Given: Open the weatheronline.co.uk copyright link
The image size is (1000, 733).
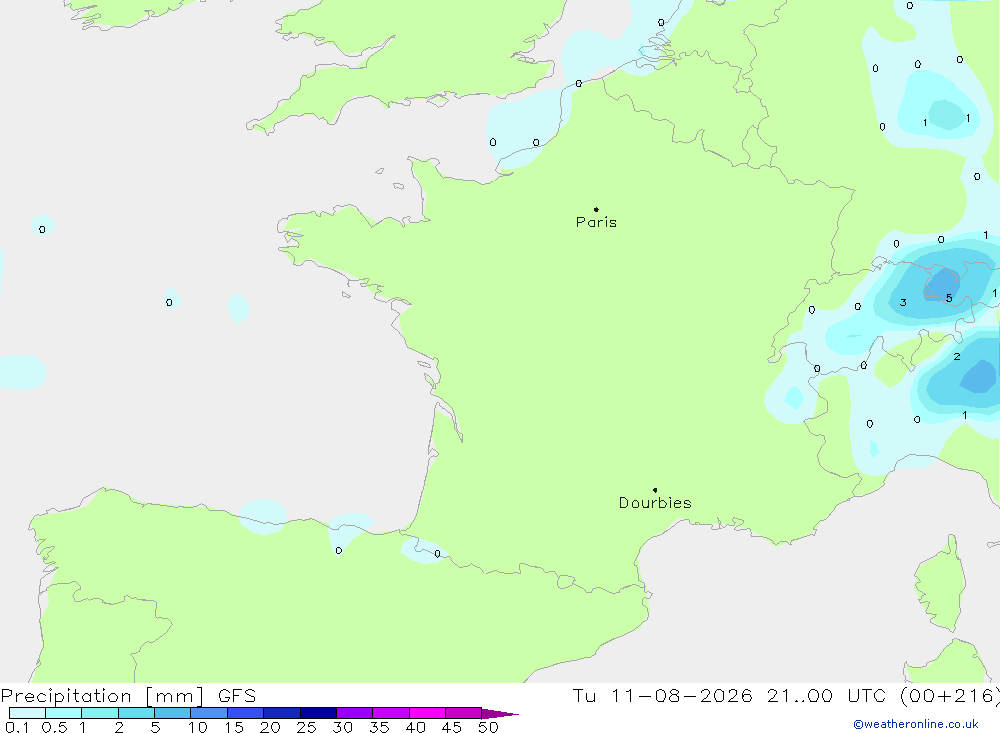Looking at the screenshot, I should pyautogui.click(x=916, y=724).
